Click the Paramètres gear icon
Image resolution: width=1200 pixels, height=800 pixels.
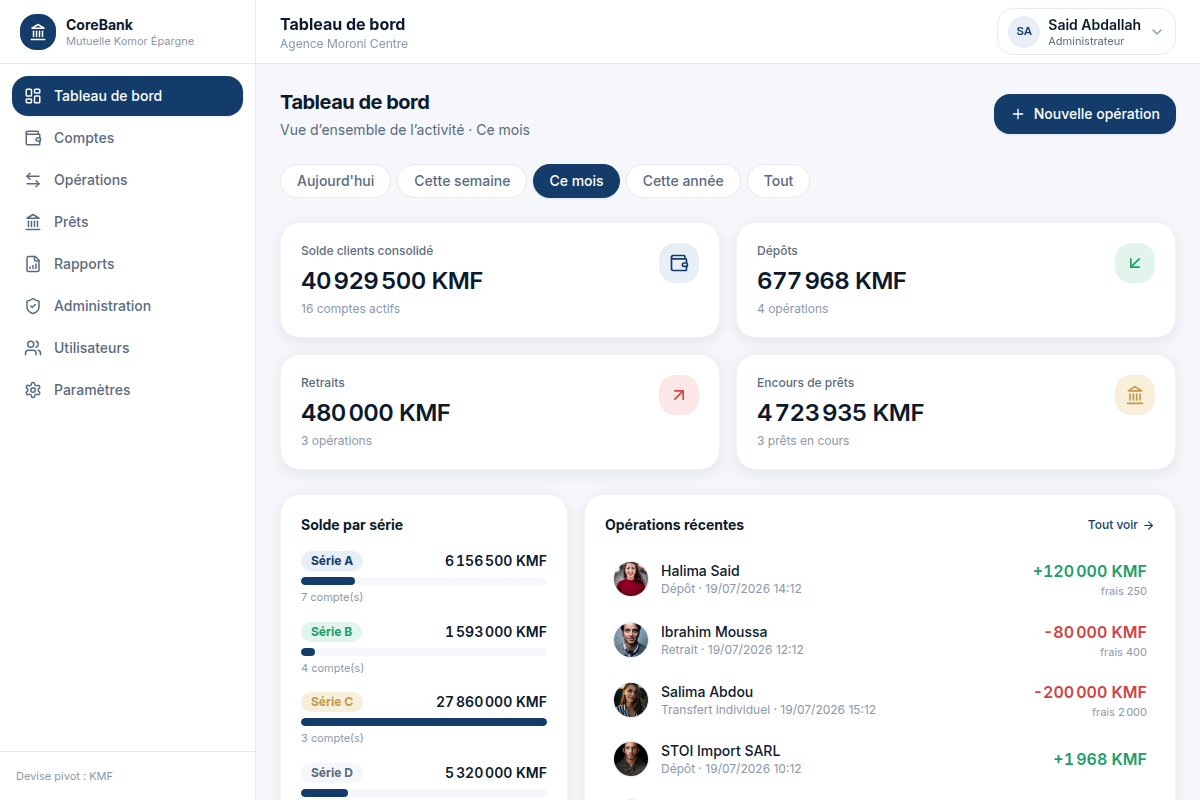pyautogui.click(x=33, y=390)
